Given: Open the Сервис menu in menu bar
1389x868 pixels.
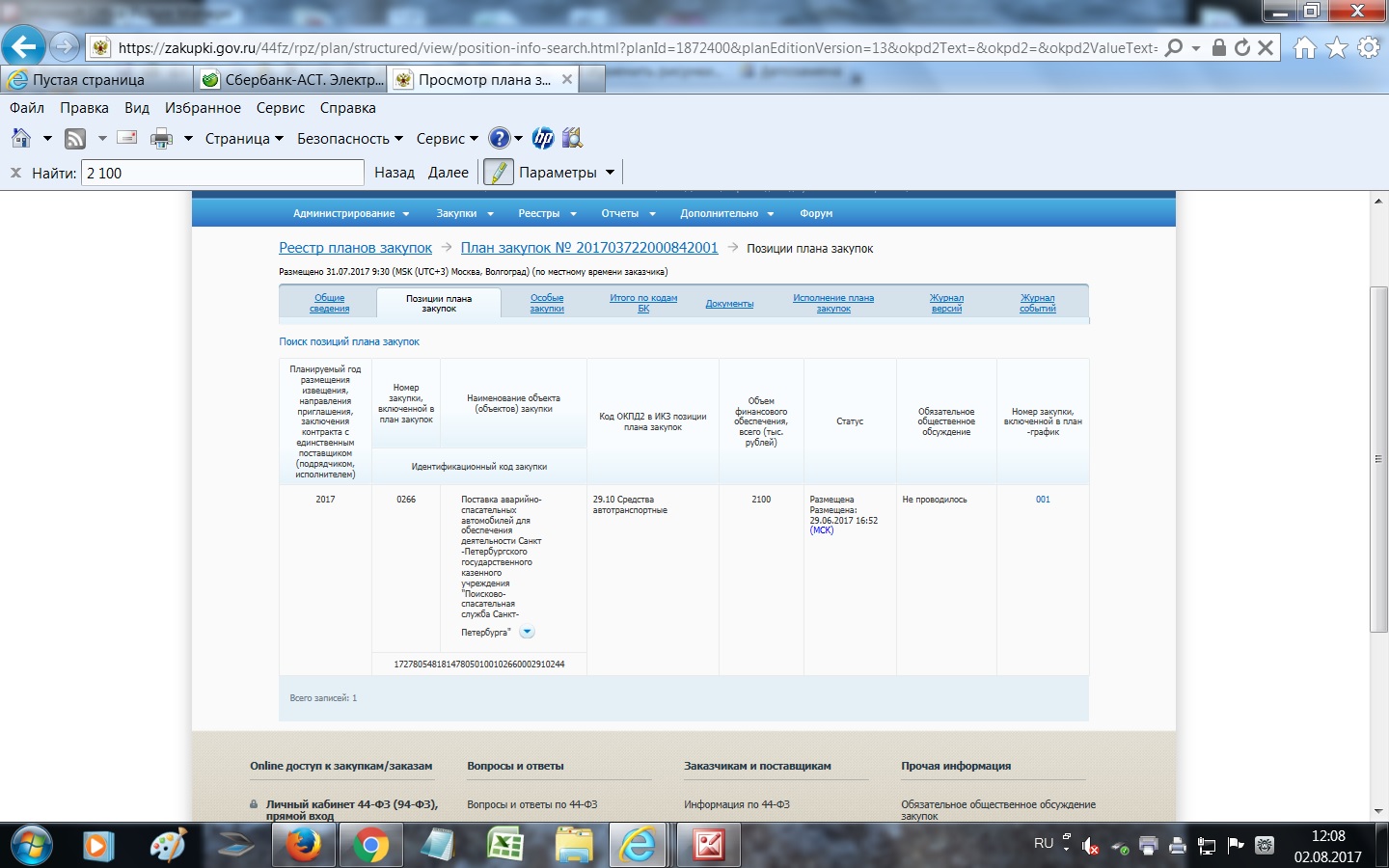Looking at the screenshot, I should [281, 108].
